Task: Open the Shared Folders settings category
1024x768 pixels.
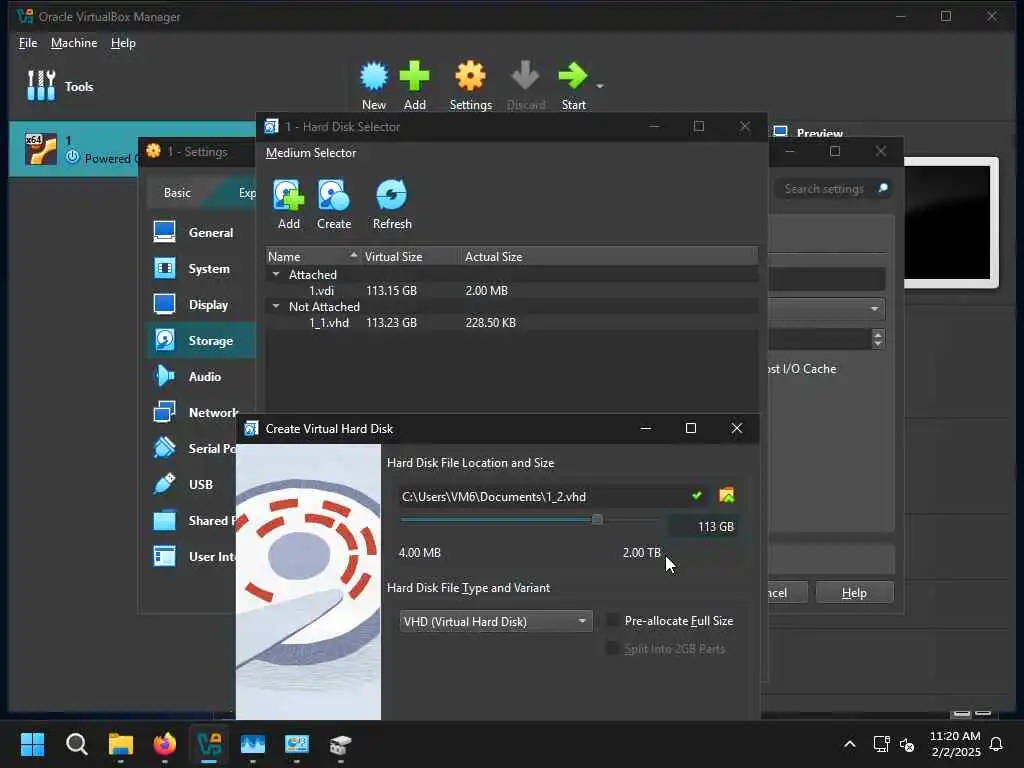Action: 193,520
